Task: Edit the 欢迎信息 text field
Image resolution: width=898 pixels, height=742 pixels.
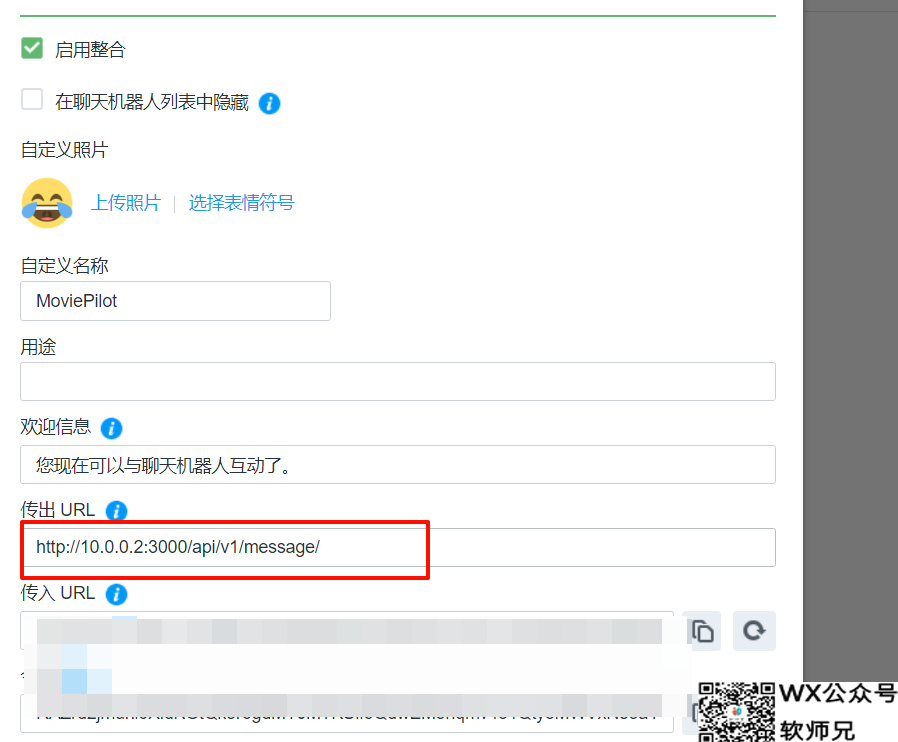Action: point(398,464)
